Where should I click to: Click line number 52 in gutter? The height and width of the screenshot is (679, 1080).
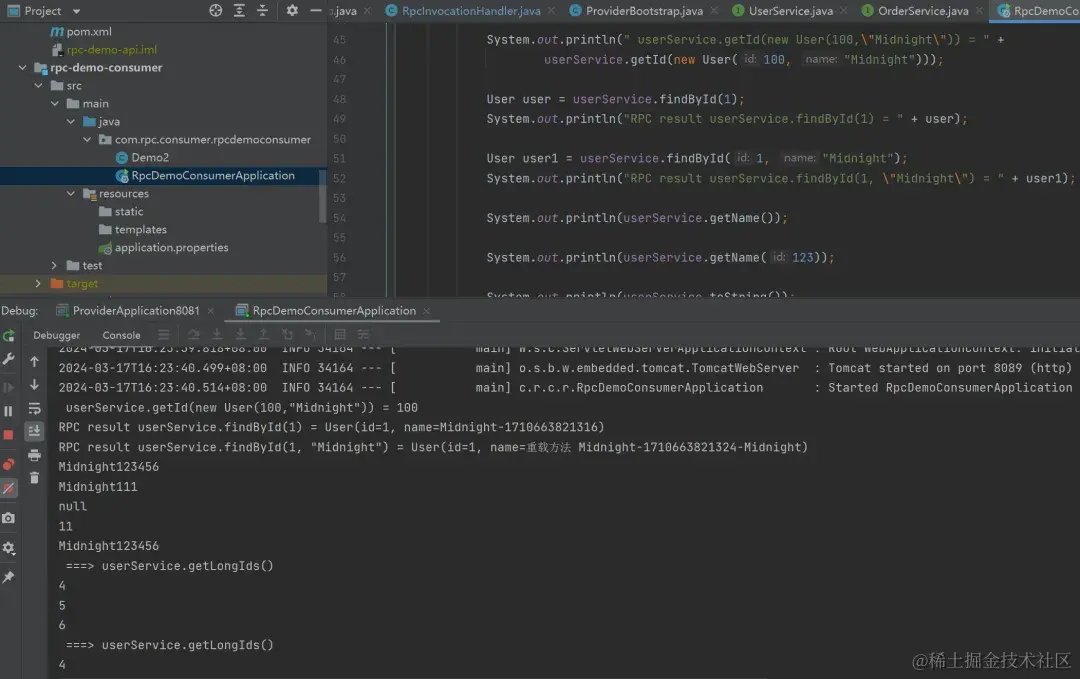coord(340,178)
